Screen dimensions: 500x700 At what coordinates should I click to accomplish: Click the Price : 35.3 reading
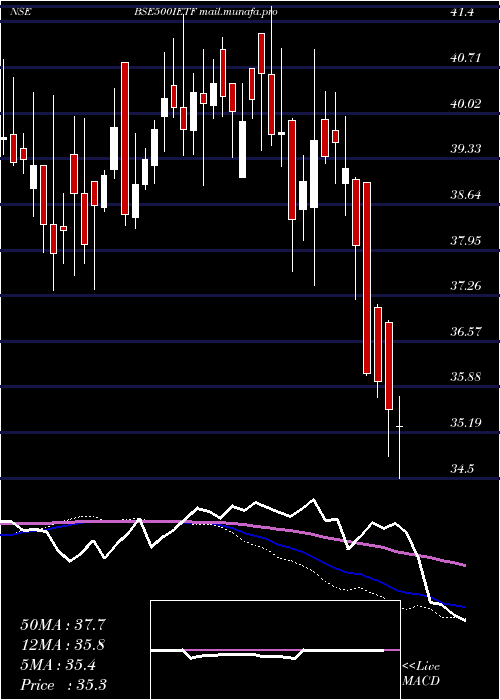(x=63, y=685)
